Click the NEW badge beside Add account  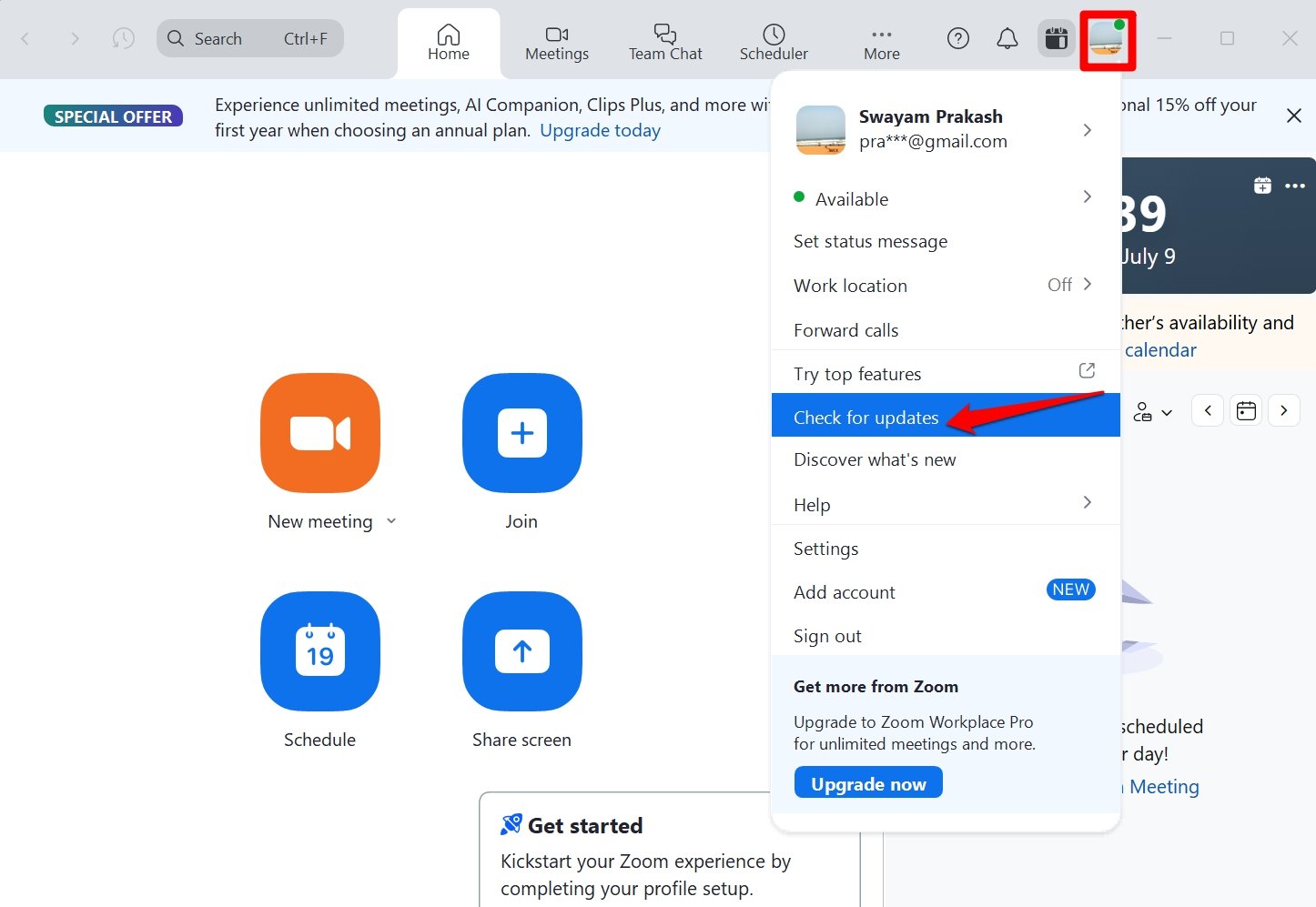point(1070,590)
